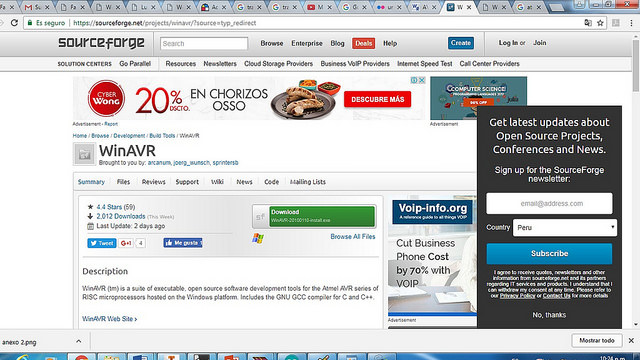Expand the download shelf item chevron
The height and width of the screenshot is (360, 640).
(x=79, y=341)
